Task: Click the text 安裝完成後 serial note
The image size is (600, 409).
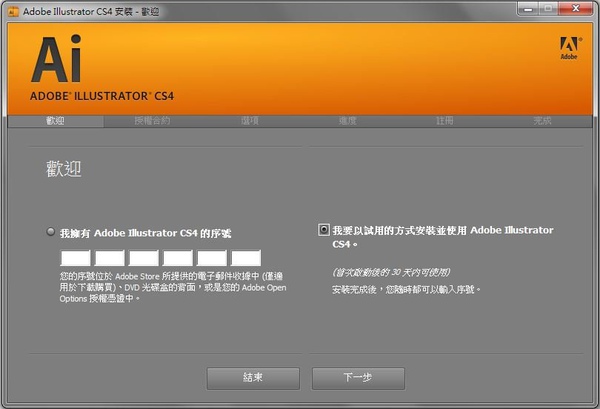Action: [x=406, y=290]
